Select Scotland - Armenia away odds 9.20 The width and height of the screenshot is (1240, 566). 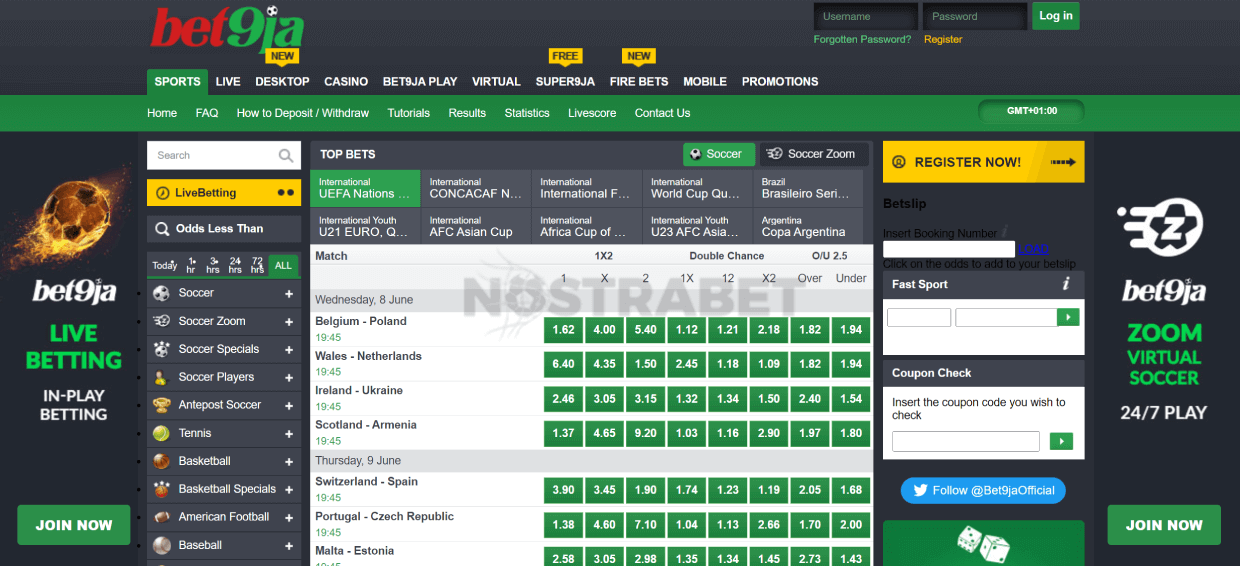645,433
